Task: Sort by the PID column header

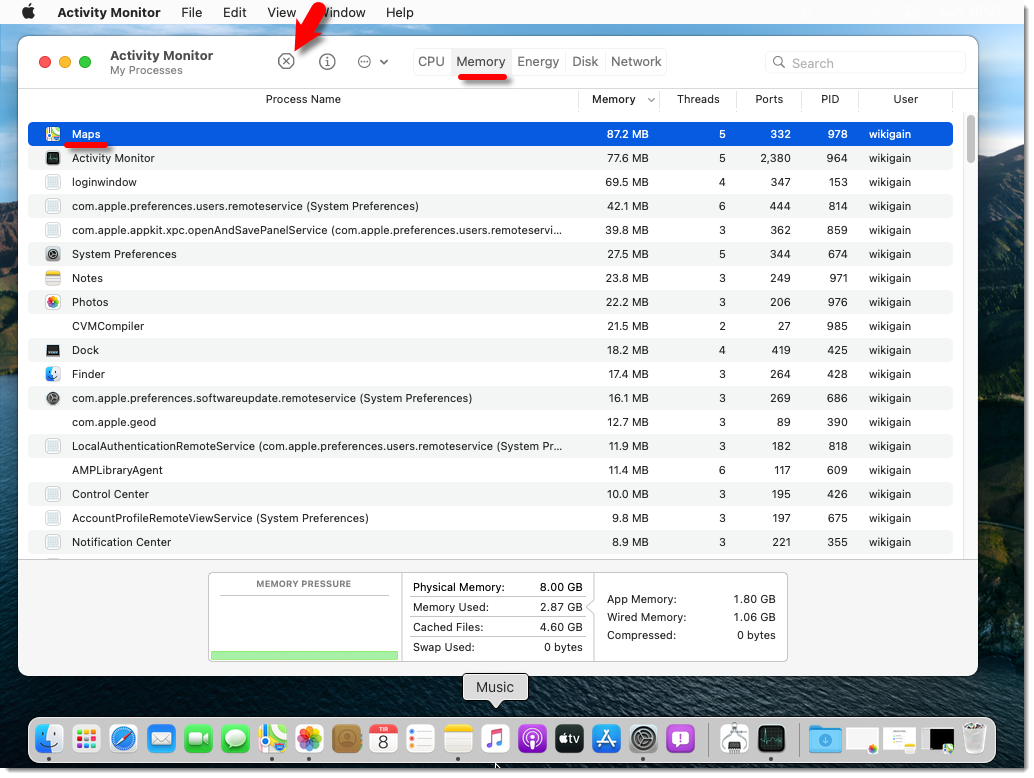Action: (830, 100)
